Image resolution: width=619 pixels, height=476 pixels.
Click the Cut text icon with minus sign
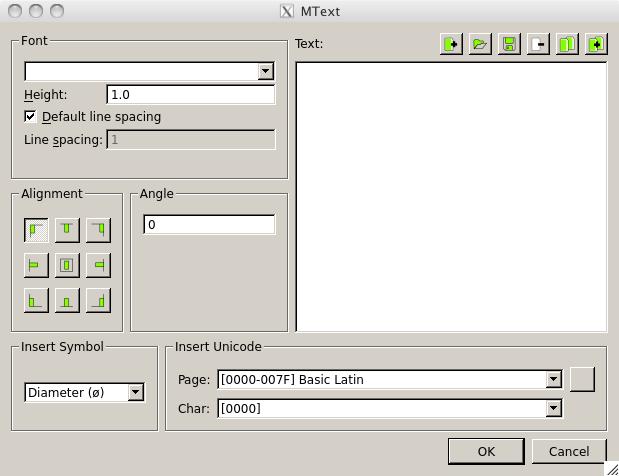538,44
